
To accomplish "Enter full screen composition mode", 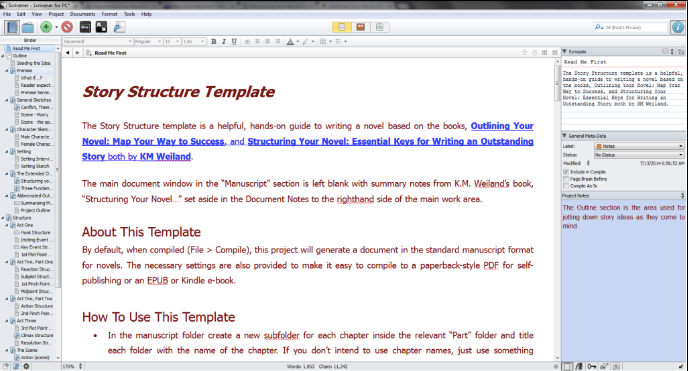I will pos(101,27).
